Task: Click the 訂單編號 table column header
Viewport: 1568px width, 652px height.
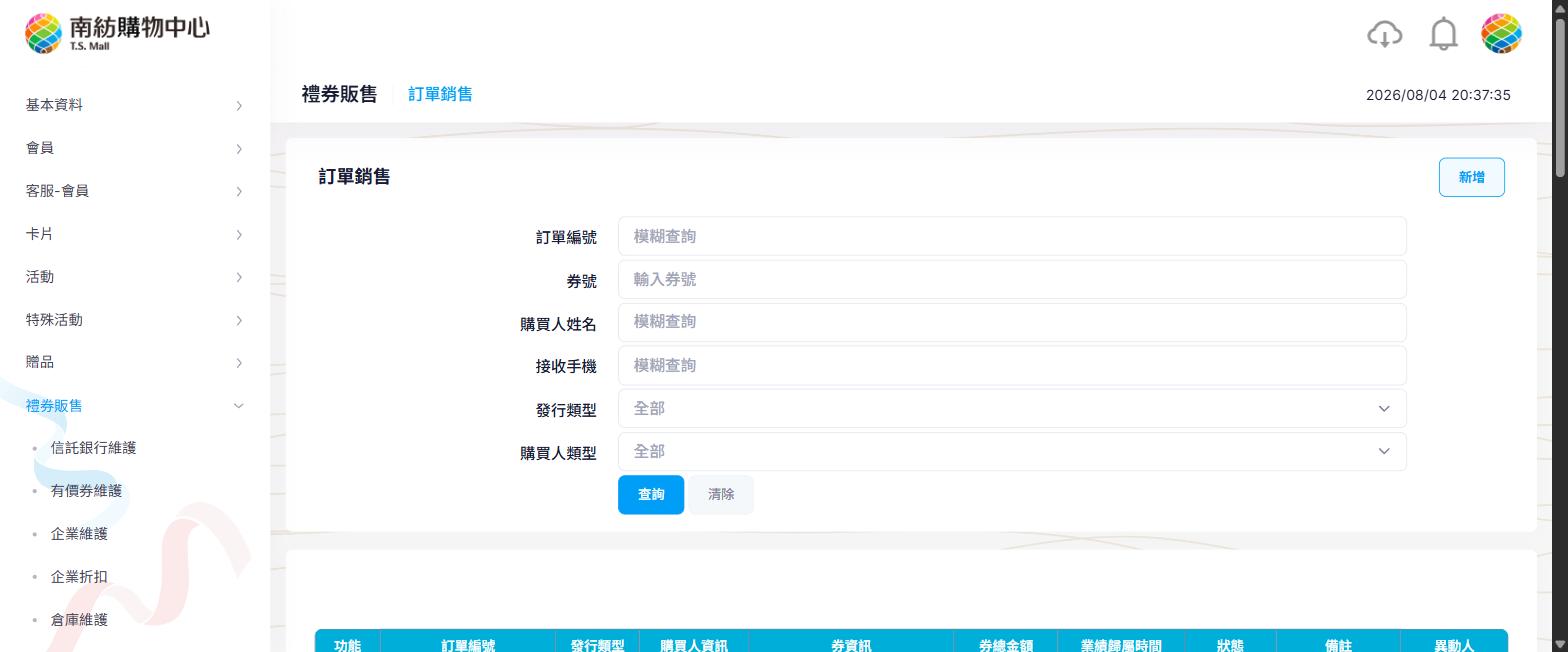Action: click(x=468, y=643)
